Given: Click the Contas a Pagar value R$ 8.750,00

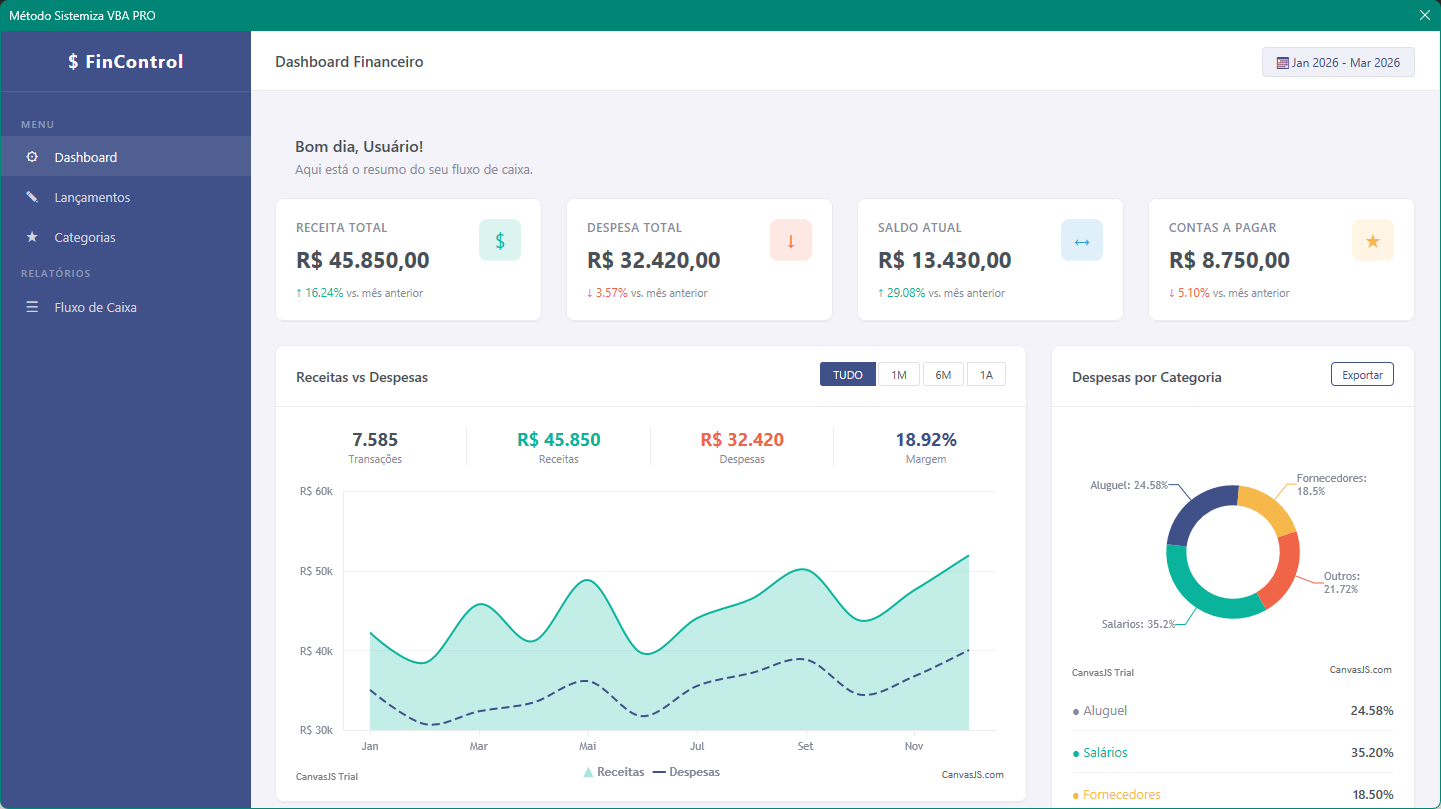Looking at the screenshot, I should 1229,260.
